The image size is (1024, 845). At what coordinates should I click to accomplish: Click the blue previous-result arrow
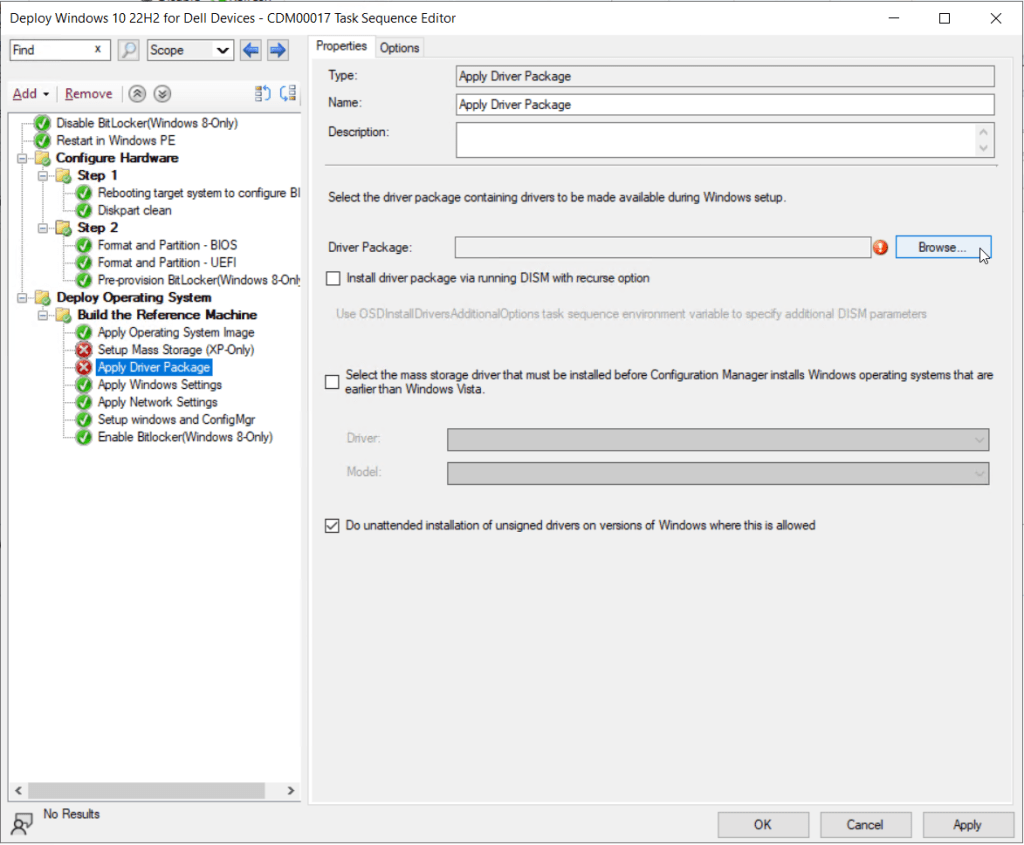pos(250,50)
